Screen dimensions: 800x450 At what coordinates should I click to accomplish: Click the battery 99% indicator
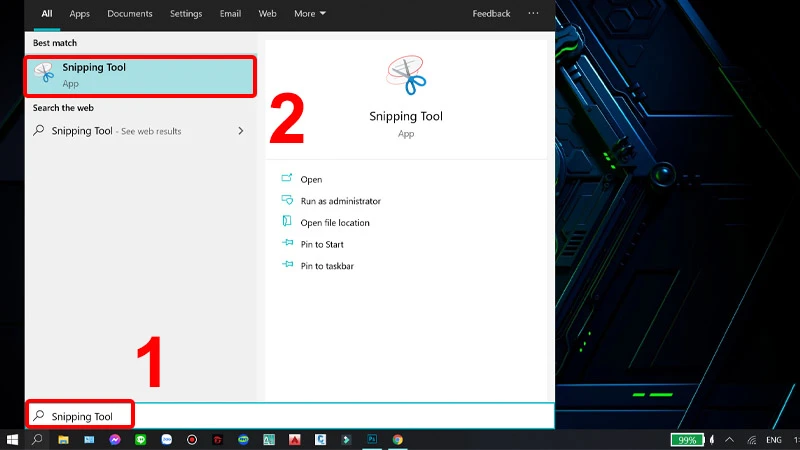[x=686, y=439]
